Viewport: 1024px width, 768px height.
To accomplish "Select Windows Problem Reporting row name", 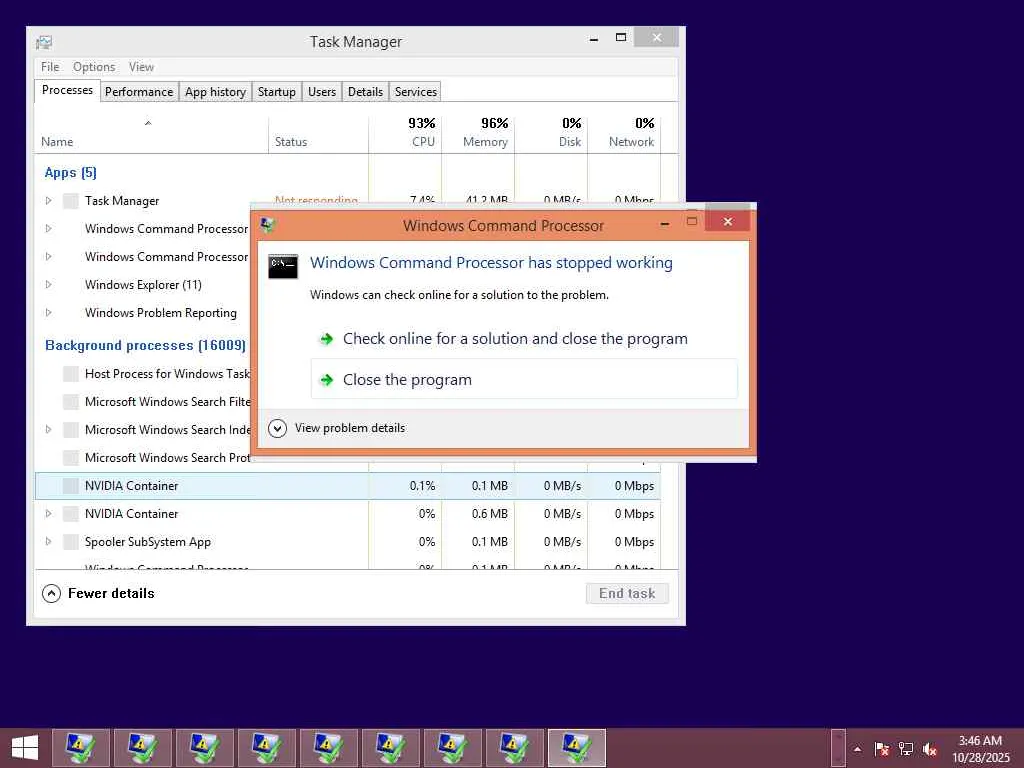I will (x=161, y=313).
